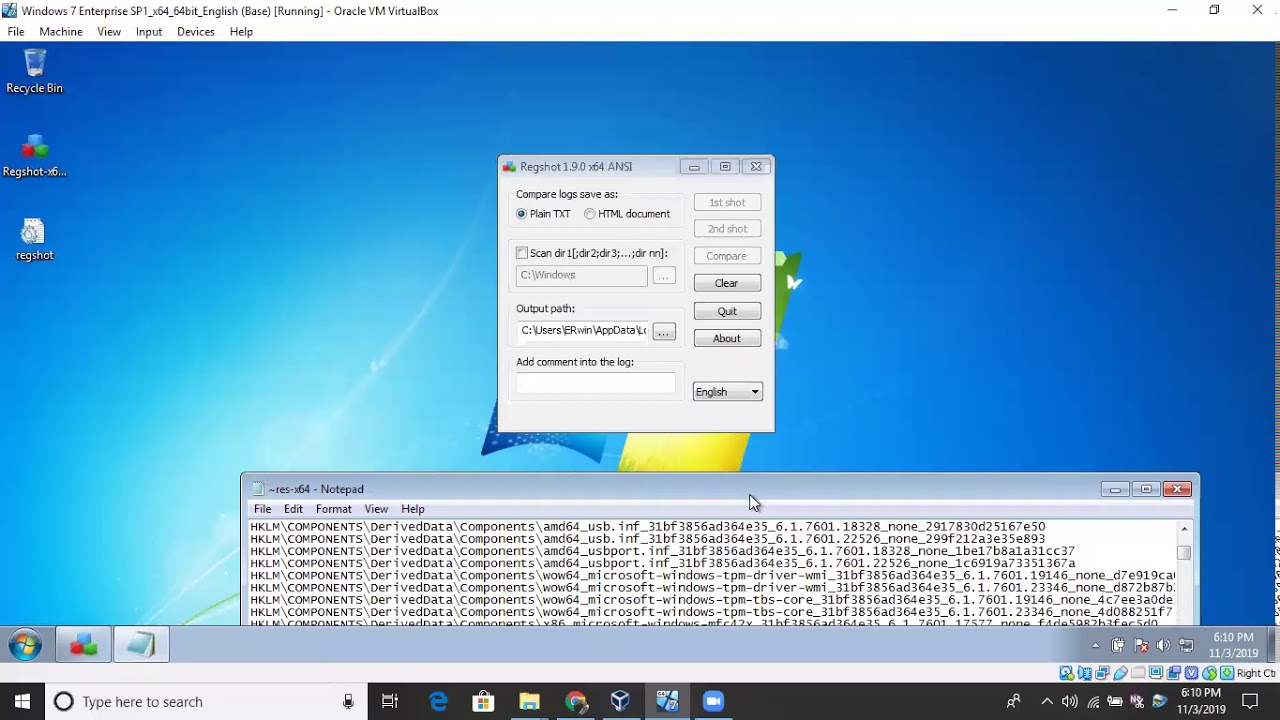Open the English language dropdown in Regshot
The width and height of the screenshot is (1280, 720).
point(728,392)
